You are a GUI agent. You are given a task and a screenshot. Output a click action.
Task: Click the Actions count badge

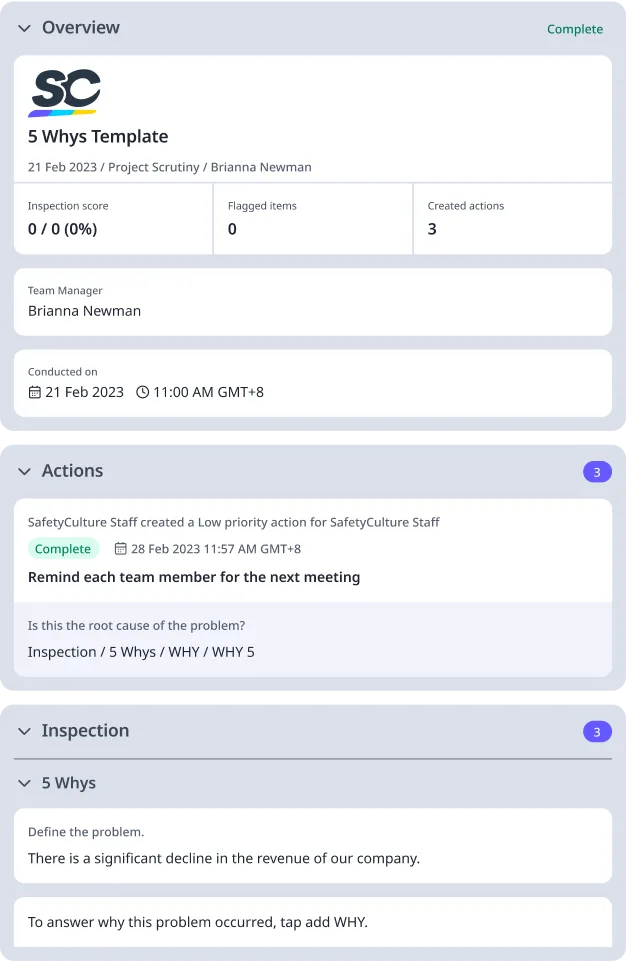(x=597, y=472)
